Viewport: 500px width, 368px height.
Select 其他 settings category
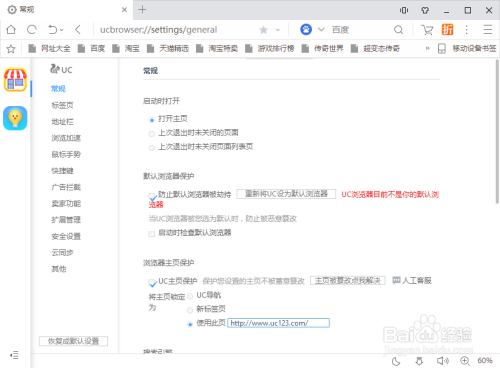tap(59, 269)
